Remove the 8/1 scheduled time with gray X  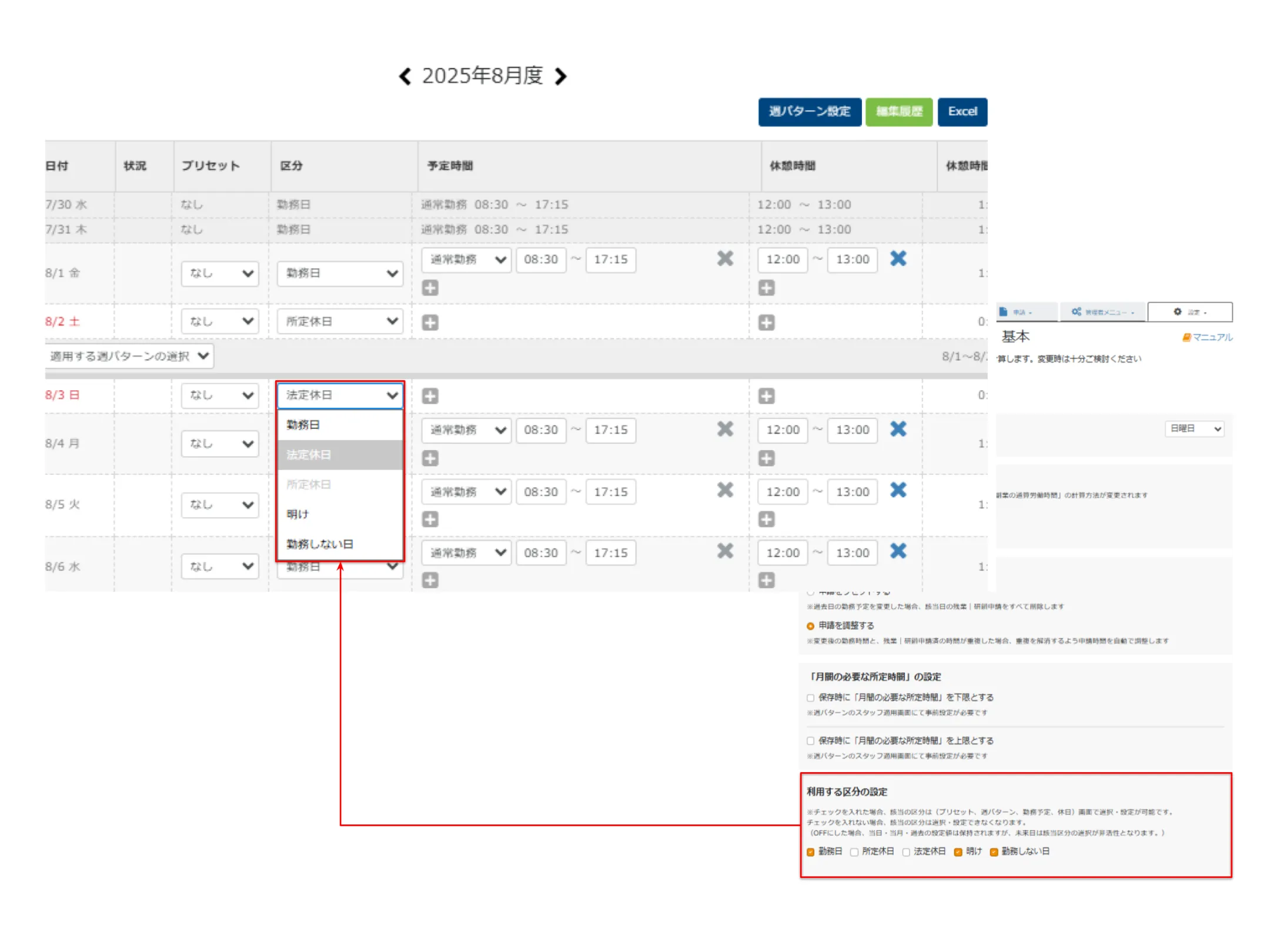[x=725, y=259]
